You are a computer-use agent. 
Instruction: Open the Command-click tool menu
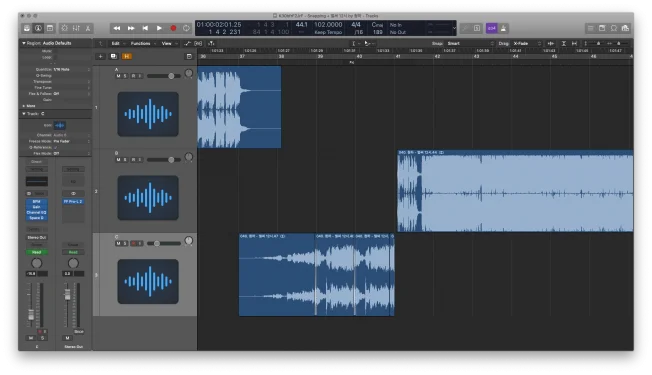tap(369, 43)
